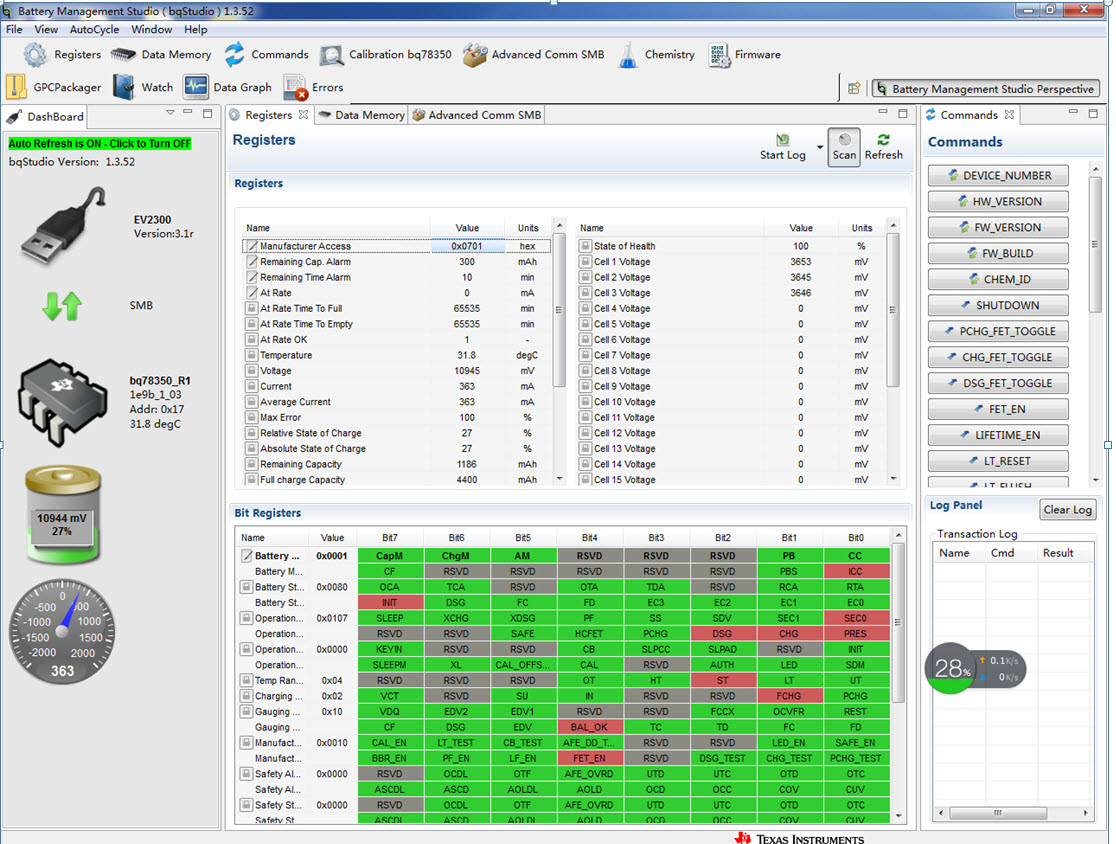Click the Clear Log button
Image resolution: width=1116 pixels, height=844 pixels.
coord(1067,510)
